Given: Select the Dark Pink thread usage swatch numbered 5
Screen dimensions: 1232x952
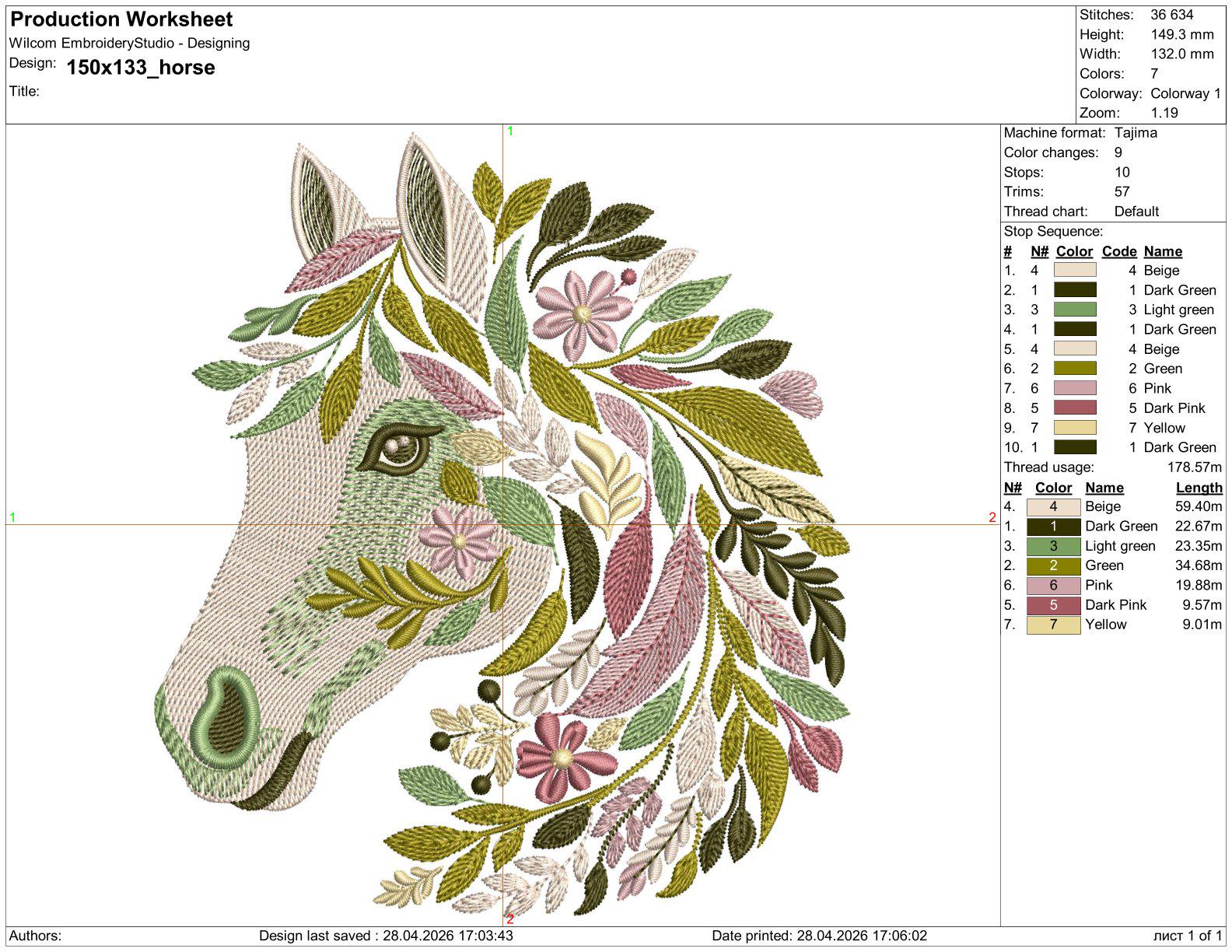Looking at the screenshot, I should click(1053, 605).
